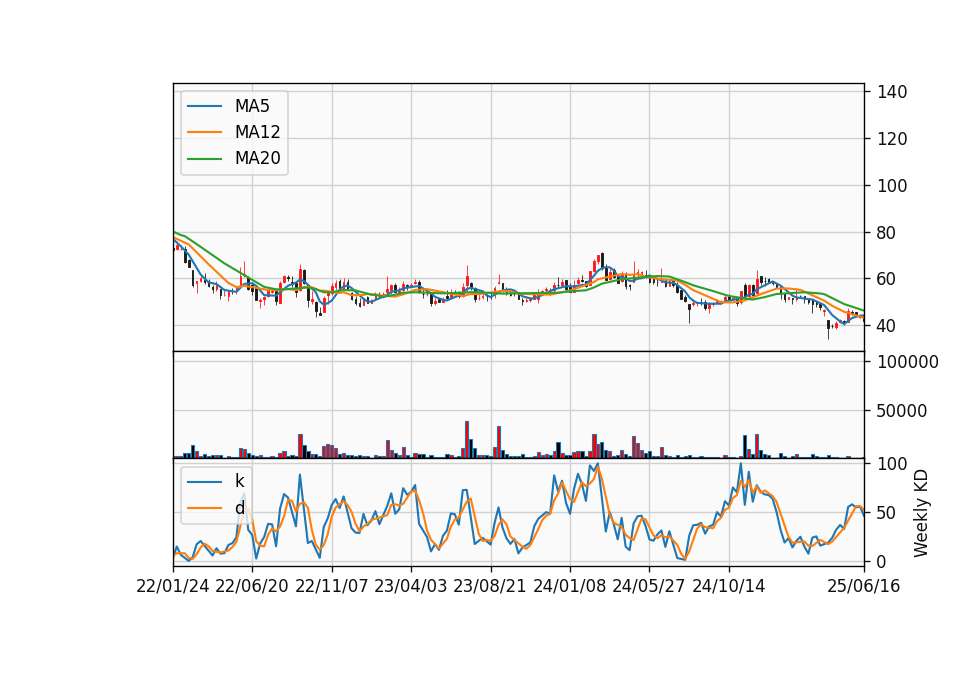Click the 23/04/03 date tick label
This screenshot has width=960, height=690.
pos(411,586)
